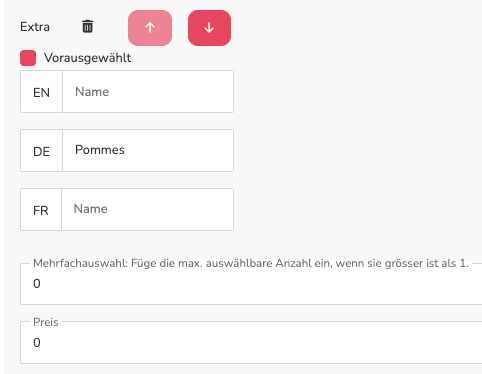Move the Extra down with arrow button
Screen dimensions: 482x374
coord(209,28)
